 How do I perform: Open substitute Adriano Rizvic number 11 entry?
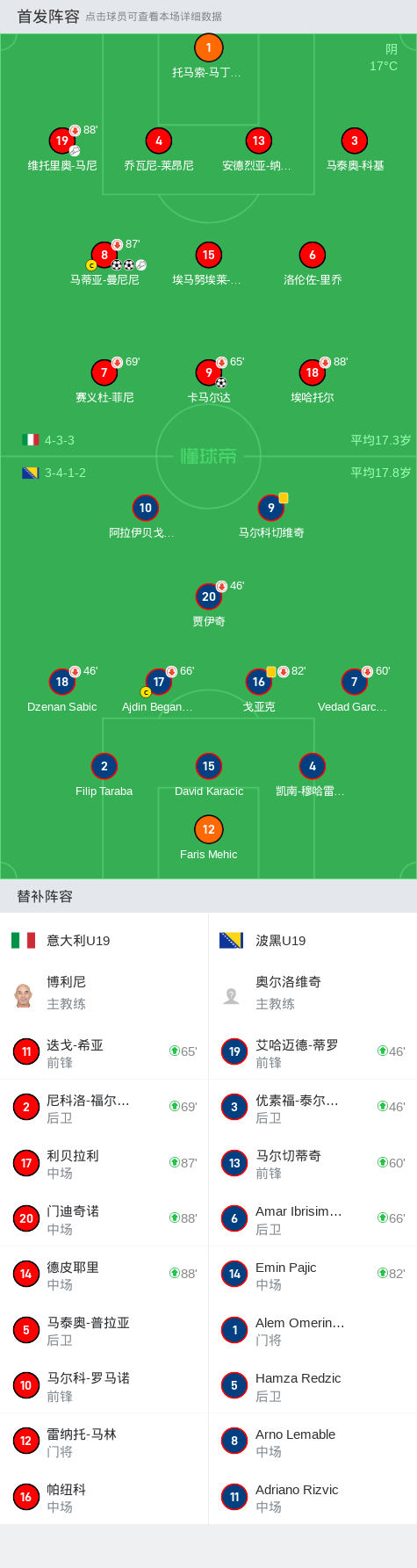313,1496
